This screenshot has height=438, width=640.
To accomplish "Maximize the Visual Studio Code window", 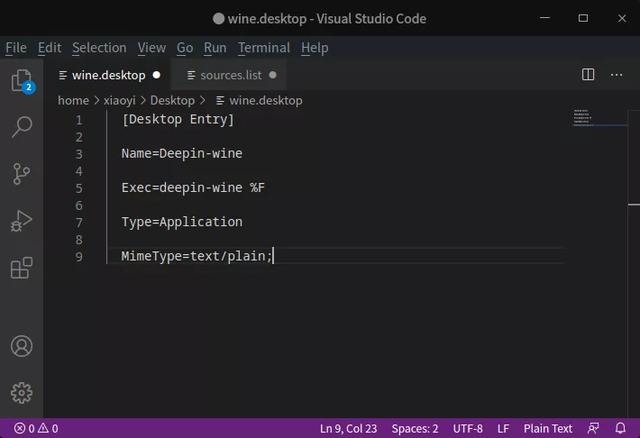I will (583, 18).
